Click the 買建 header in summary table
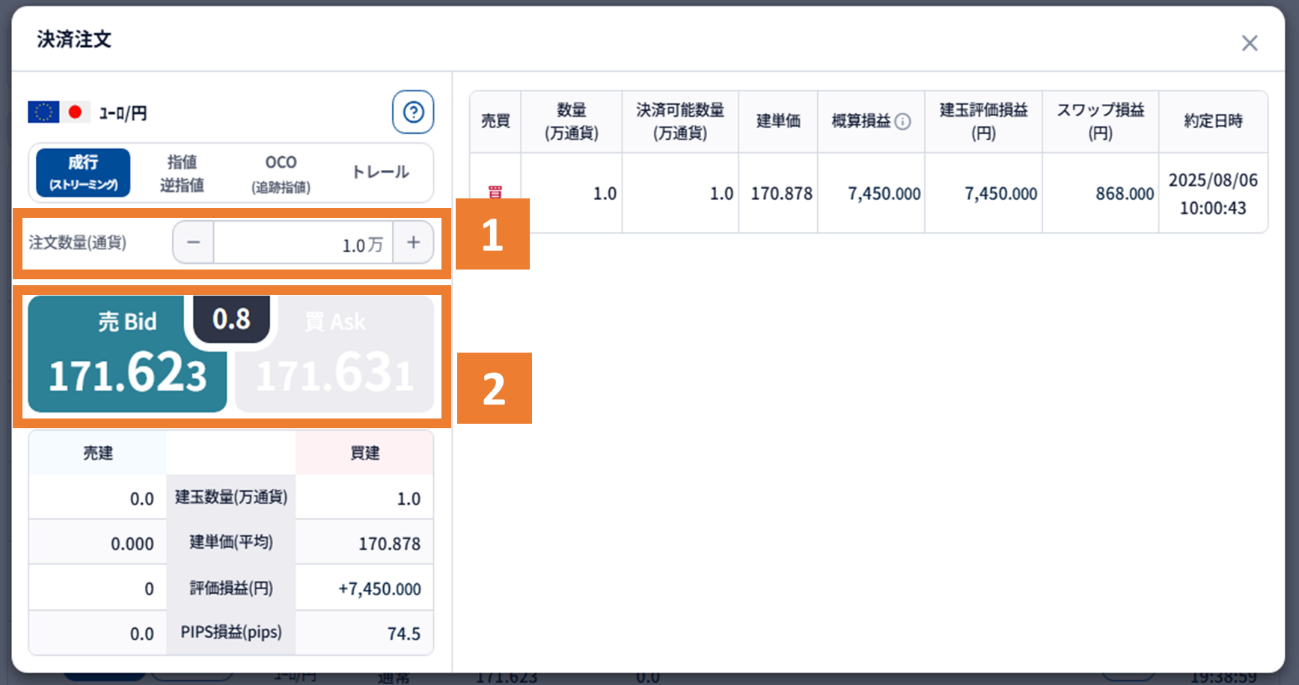1299x685 pixels. click(364, 453)
